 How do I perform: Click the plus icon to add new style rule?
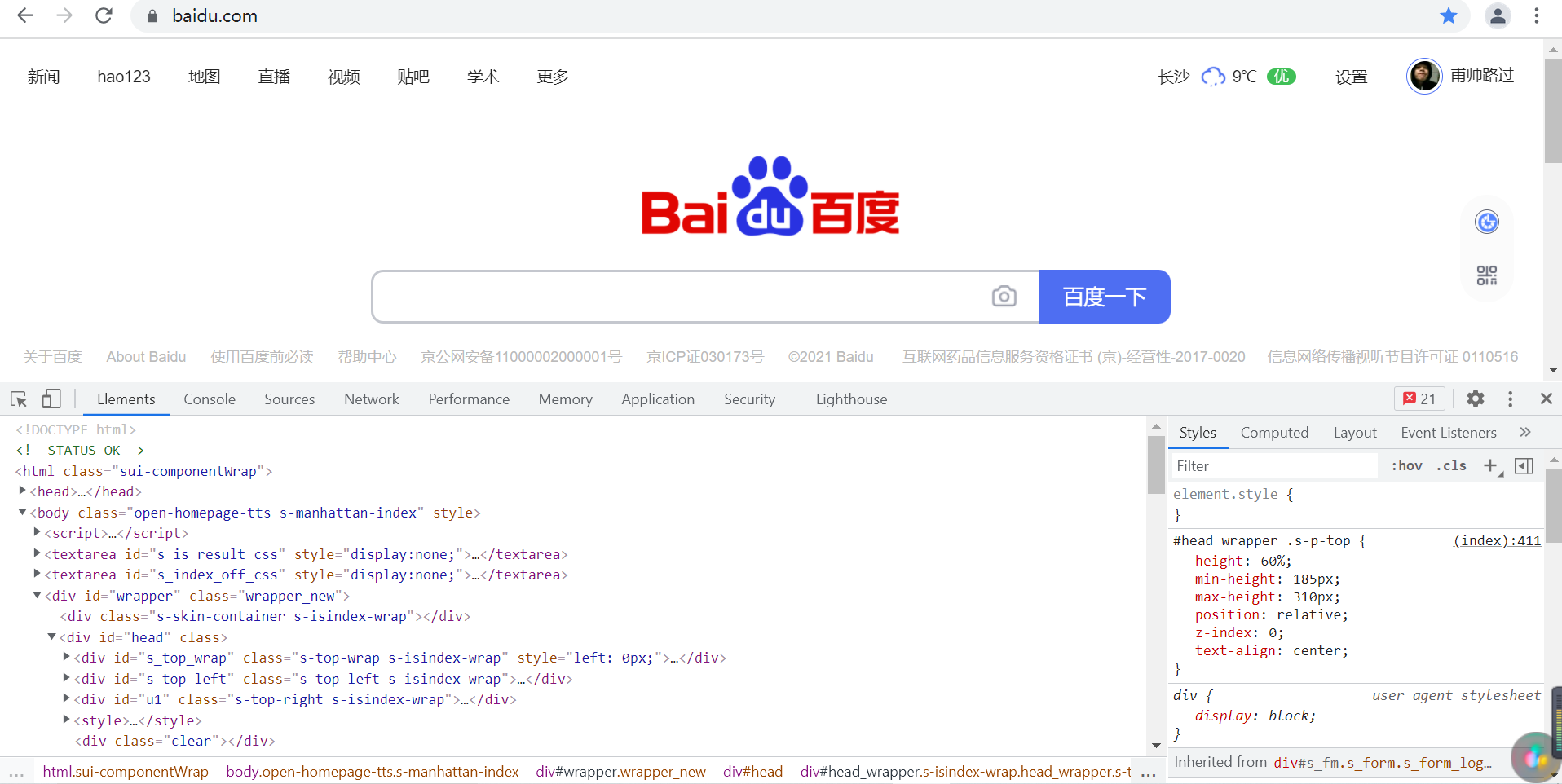click(1491, 465)
